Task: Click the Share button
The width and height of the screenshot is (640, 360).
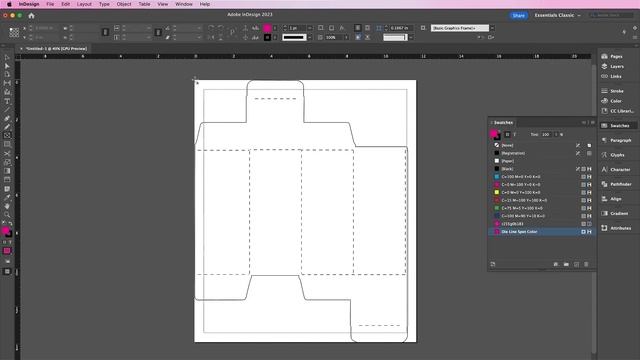Action: pos(518,15)
